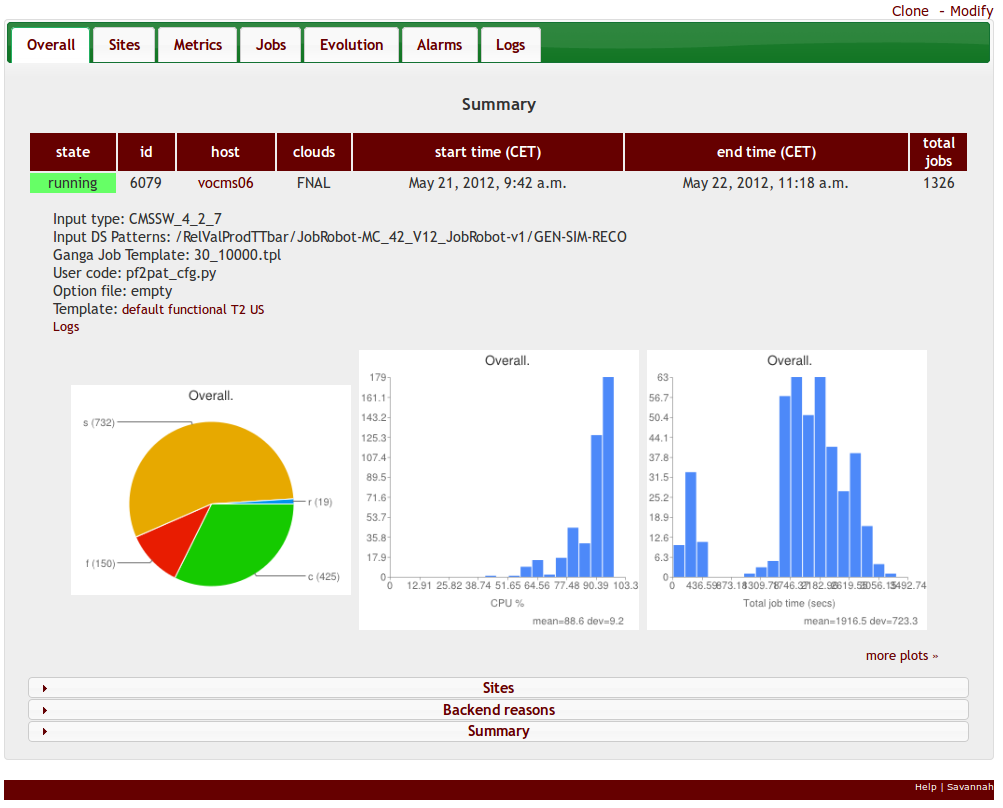The width and height of the screenshot is (1003, 808).
Task: Click the total jobs value 1326
Action: click(x=938, y=183)
